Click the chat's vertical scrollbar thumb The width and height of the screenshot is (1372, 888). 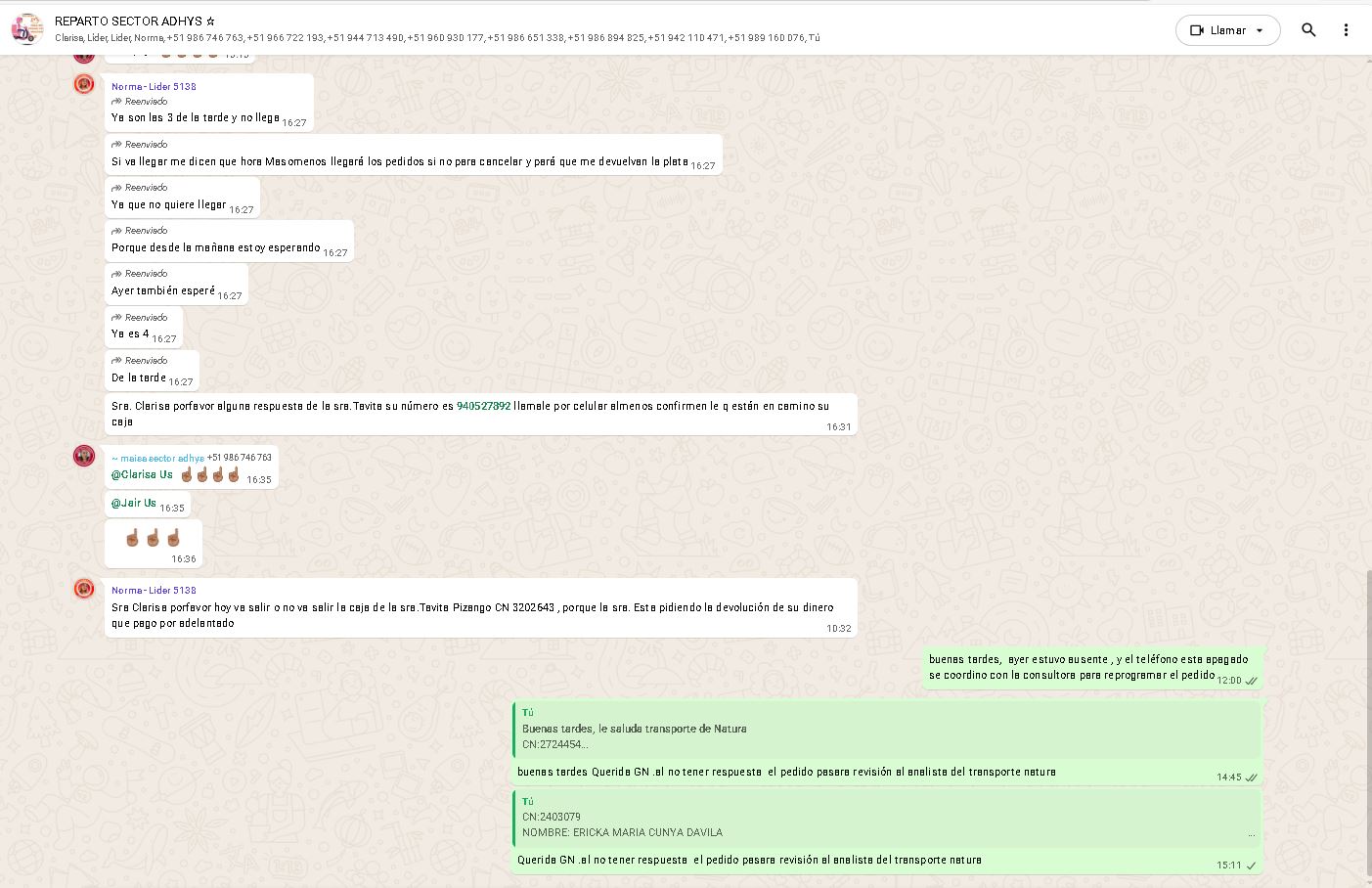point(1367,724)
